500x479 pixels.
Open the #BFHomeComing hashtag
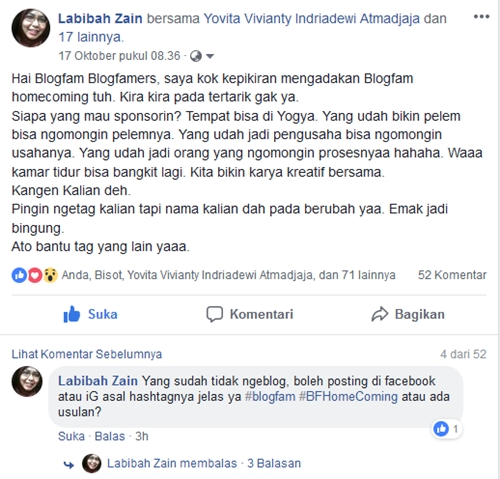[348, 397]
